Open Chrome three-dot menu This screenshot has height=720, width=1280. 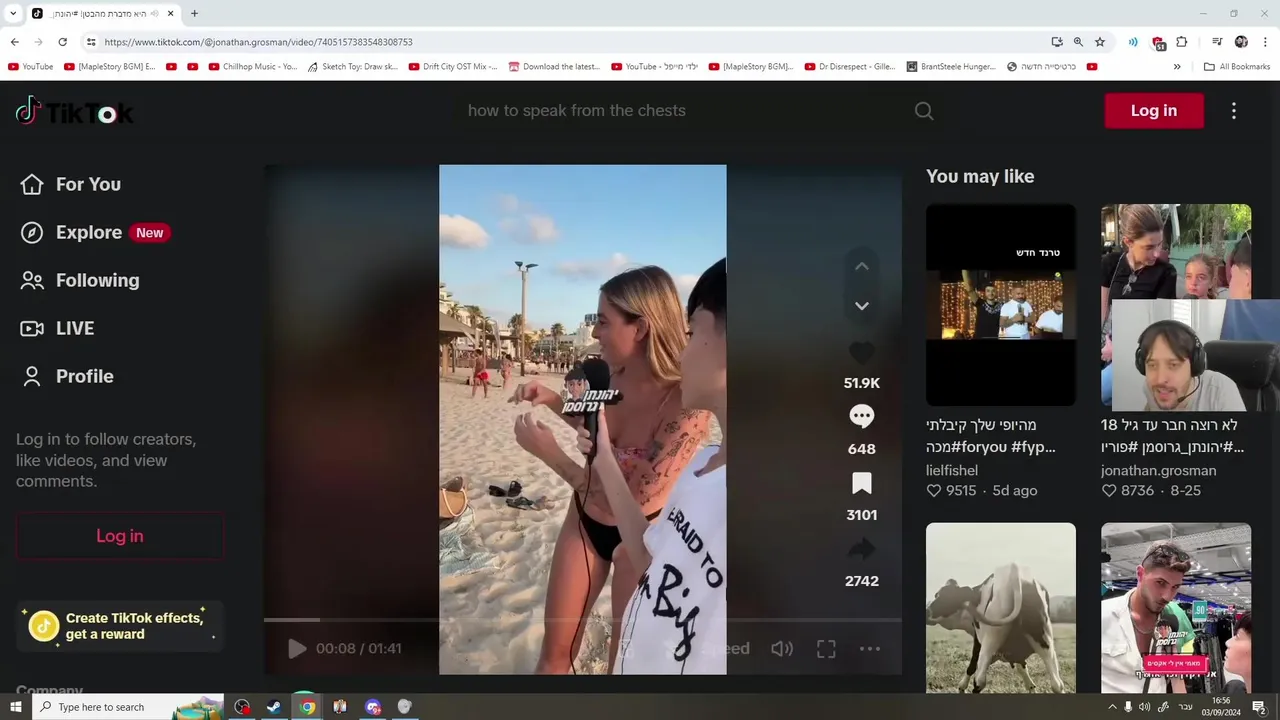(x=1266, y=42)
